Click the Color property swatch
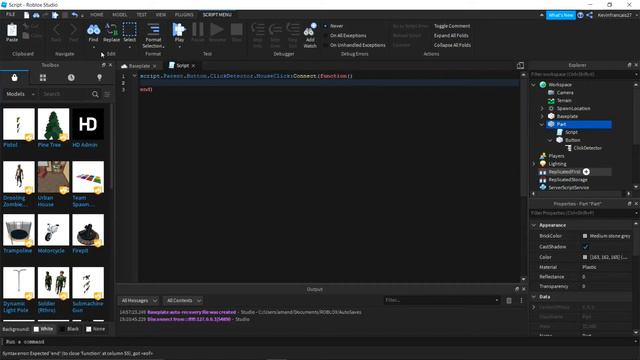Image resolution: width=640 pixels, height=360 pixels. click(x=585, y=257)
